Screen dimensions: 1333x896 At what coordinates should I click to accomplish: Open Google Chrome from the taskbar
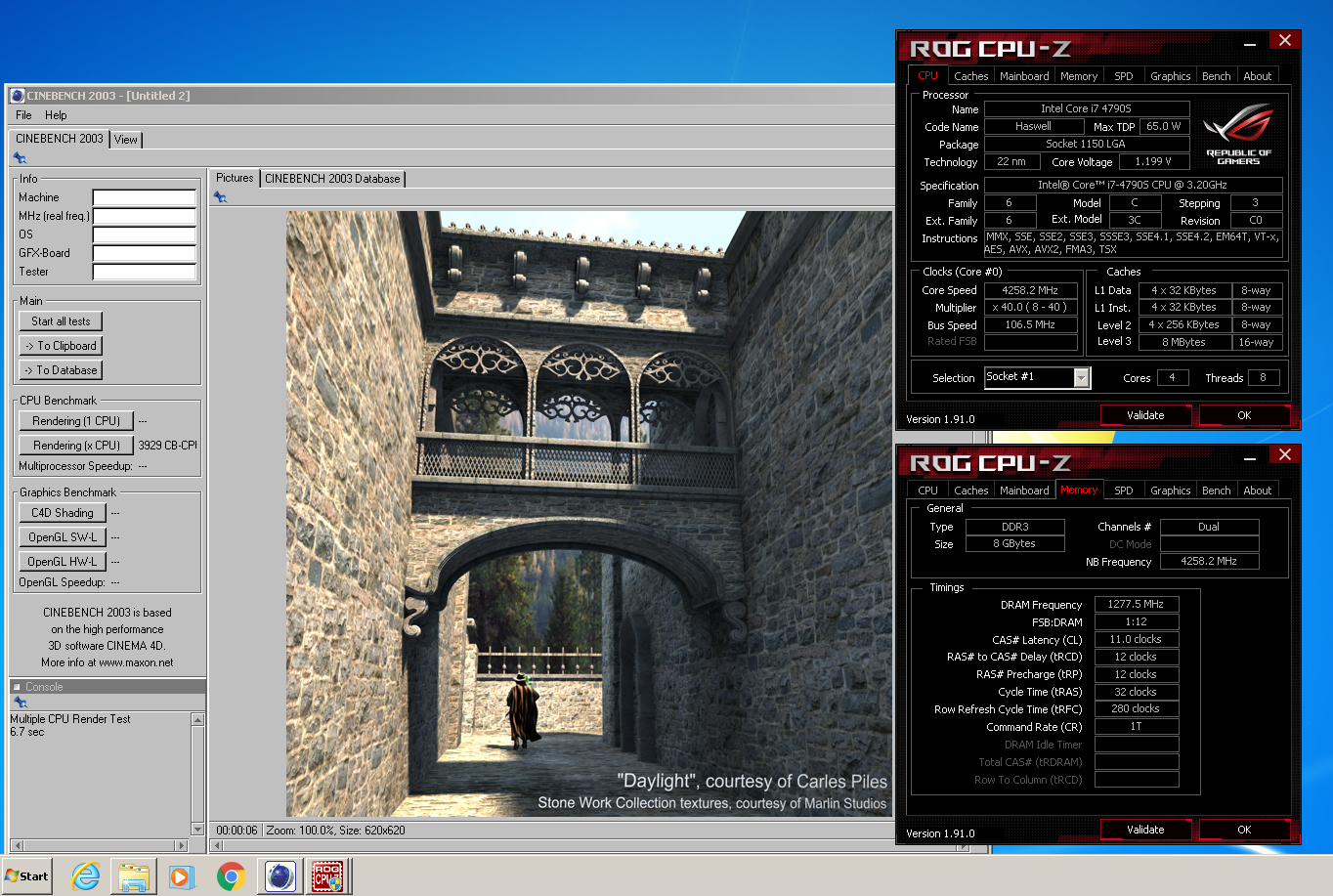pos(231,876)
